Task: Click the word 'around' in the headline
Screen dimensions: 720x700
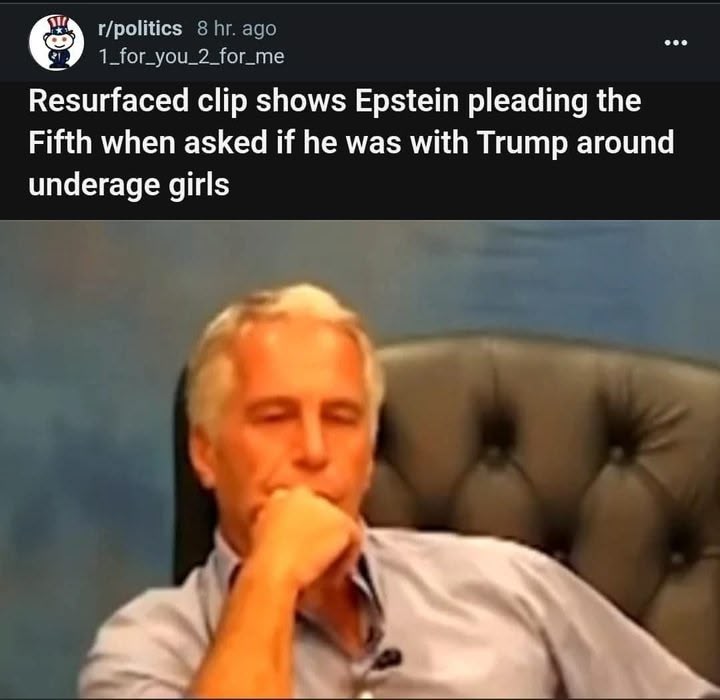Action: (625, 142)
